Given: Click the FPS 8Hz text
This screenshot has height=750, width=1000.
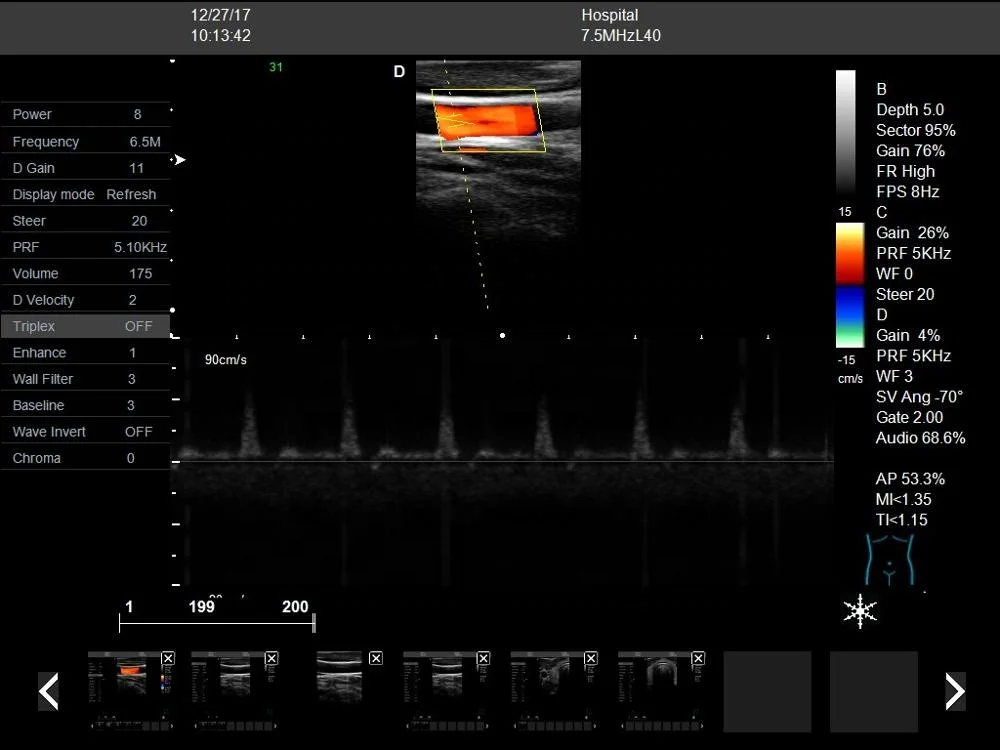Looking at the screenshot, I should (x=908, y=191).
